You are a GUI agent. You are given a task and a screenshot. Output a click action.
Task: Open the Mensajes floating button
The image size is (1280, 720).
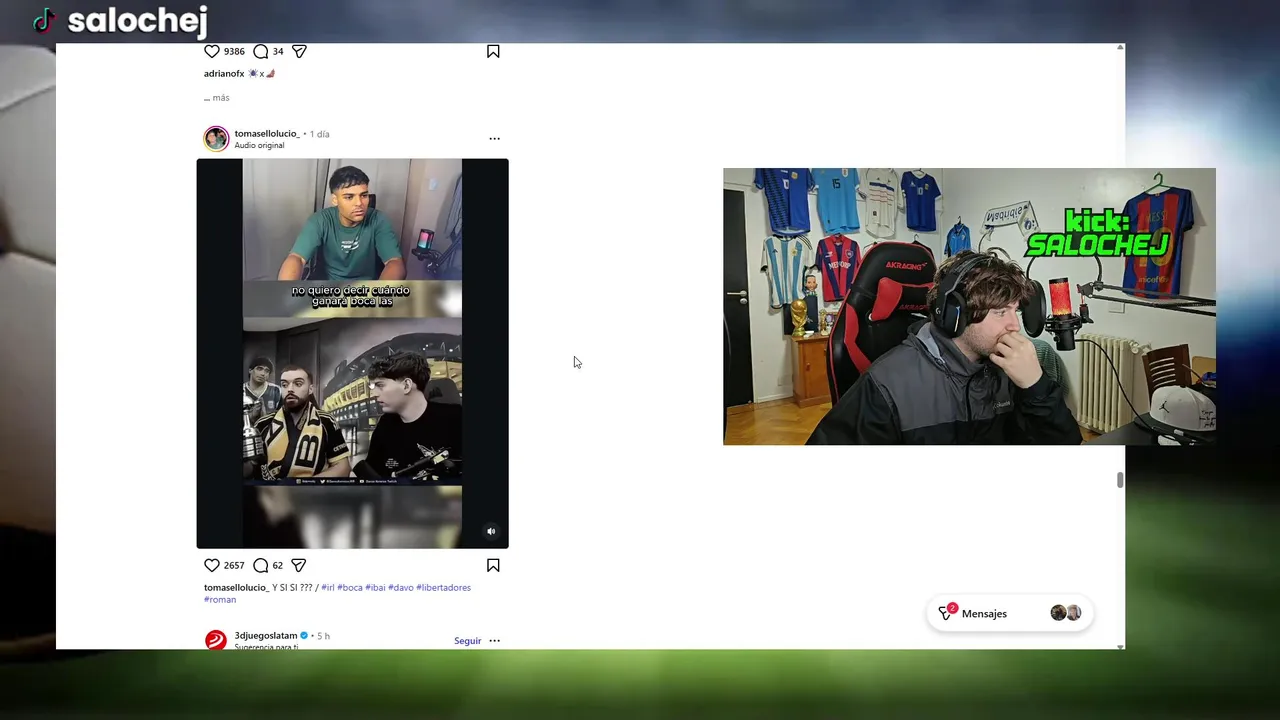point(1010,613)
